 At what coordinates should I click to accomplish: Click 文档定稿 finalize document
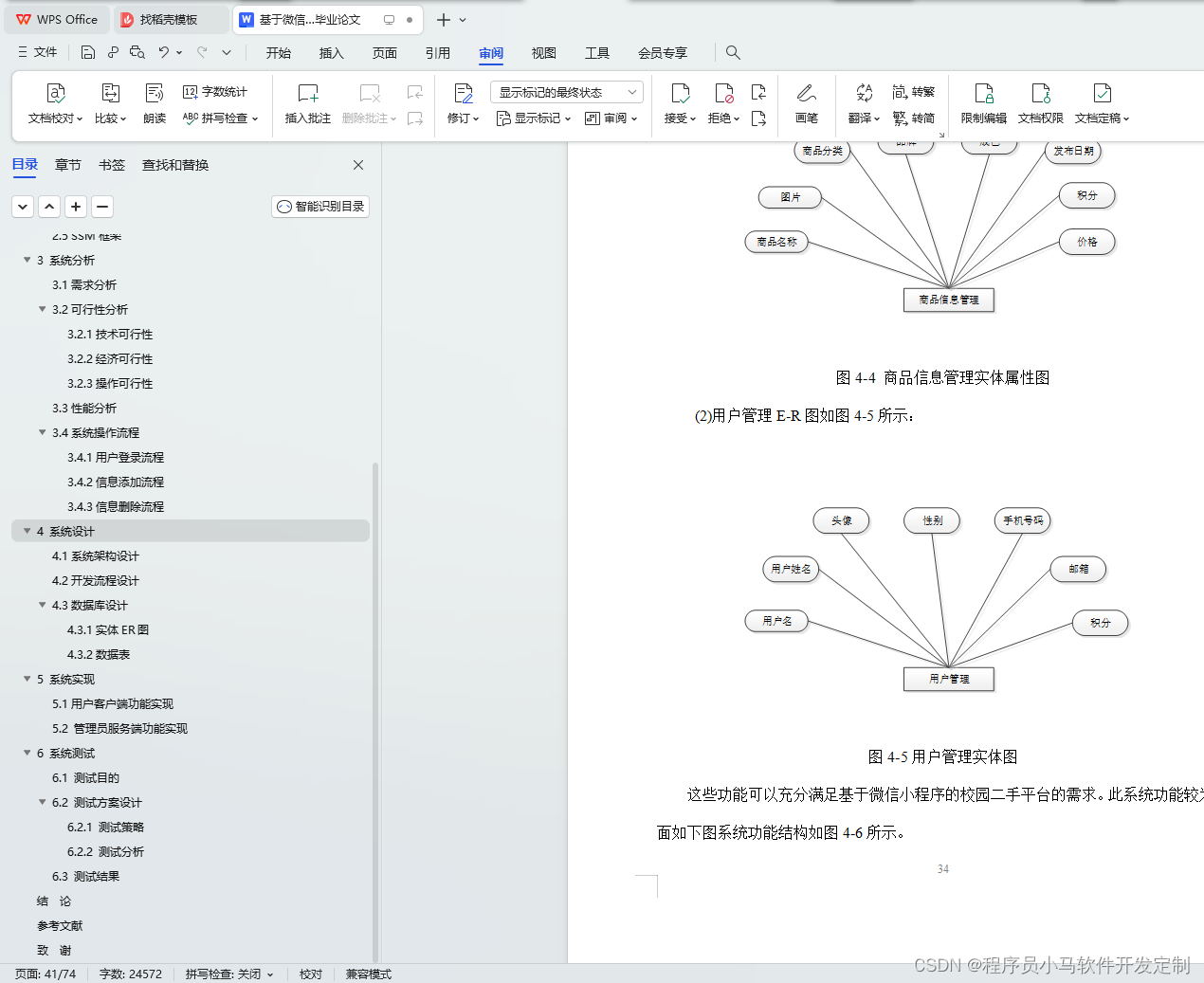coord(1102,103)
